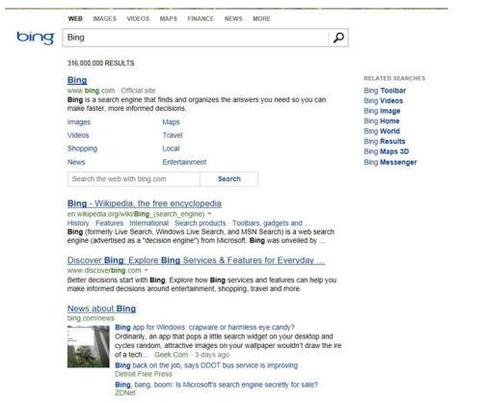
Task: Click the news story thumbnail image
Action: (x=88, y=347)
